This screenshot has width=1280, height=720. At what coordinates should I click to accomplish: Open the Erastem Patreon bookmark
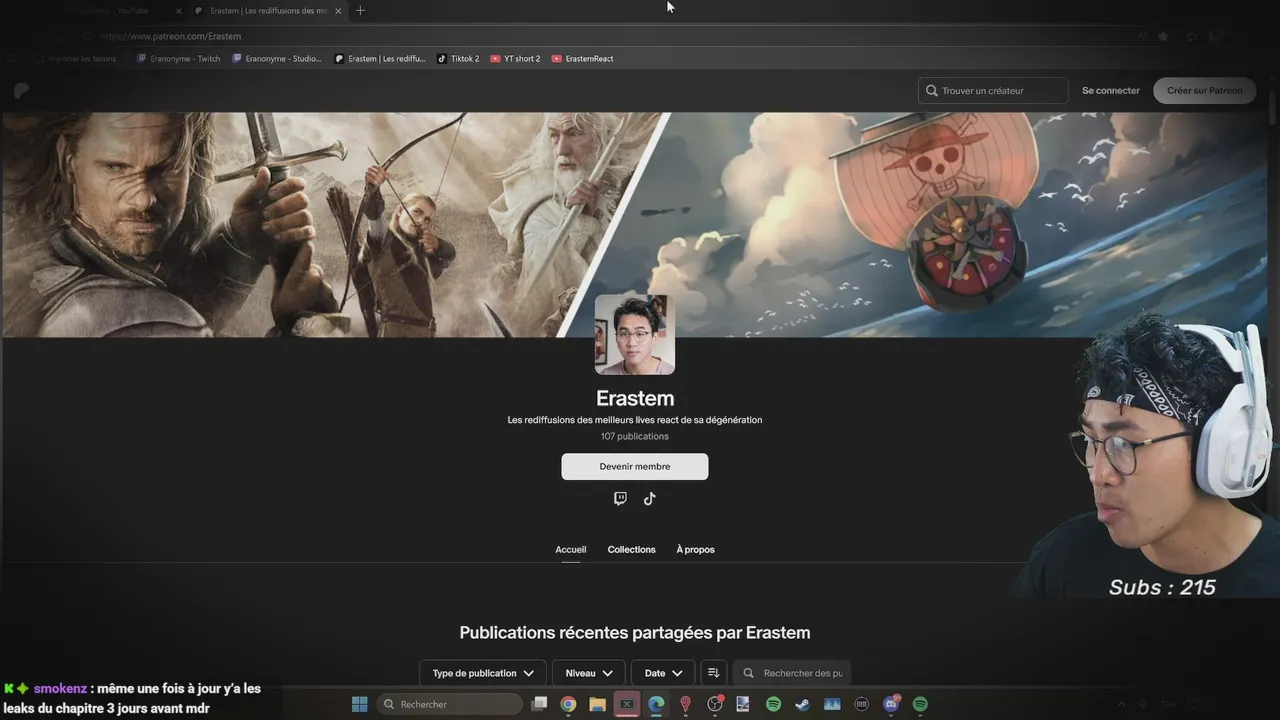[x=380, y=59]
